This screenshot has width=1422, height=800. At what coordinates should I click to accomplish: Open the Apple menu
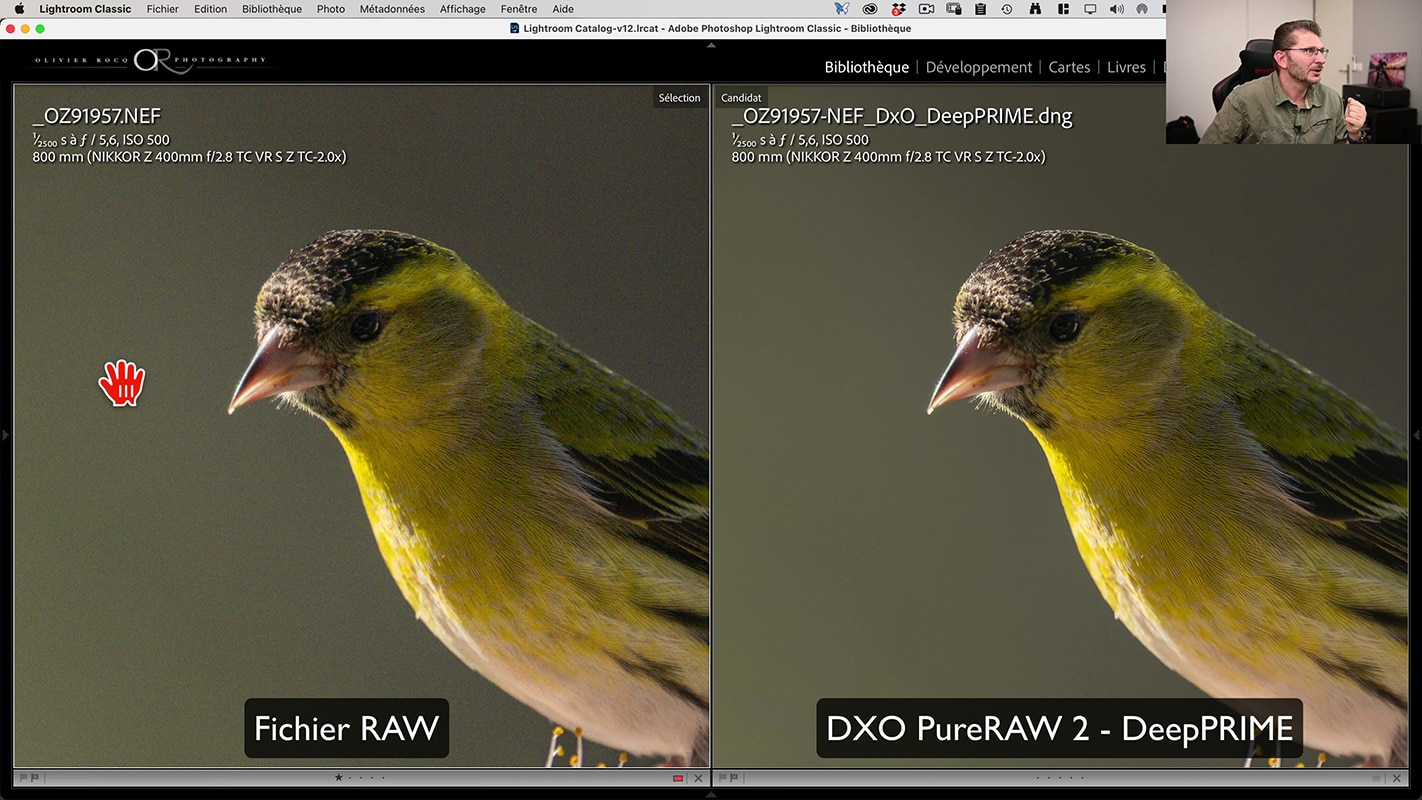[x=19, y=9]
